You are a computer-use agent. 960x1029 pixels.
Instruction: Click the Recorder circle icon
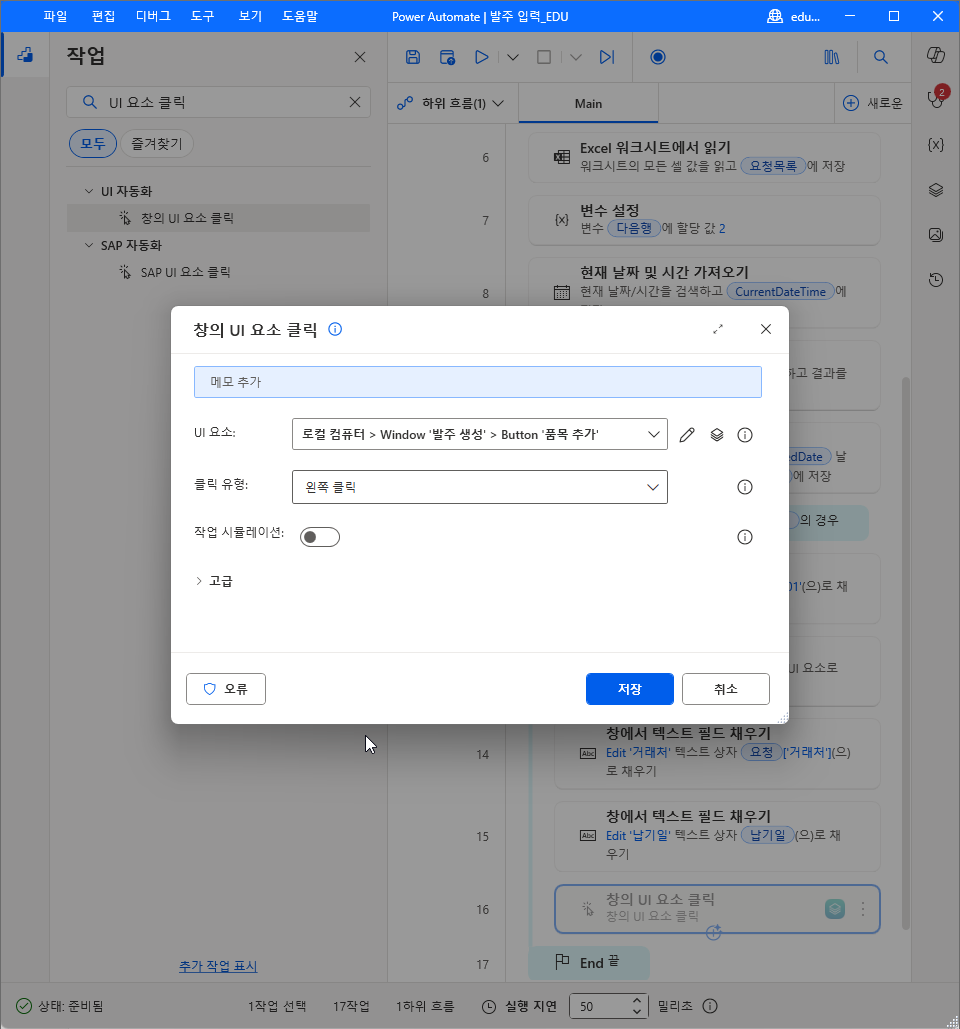[657, 57]
